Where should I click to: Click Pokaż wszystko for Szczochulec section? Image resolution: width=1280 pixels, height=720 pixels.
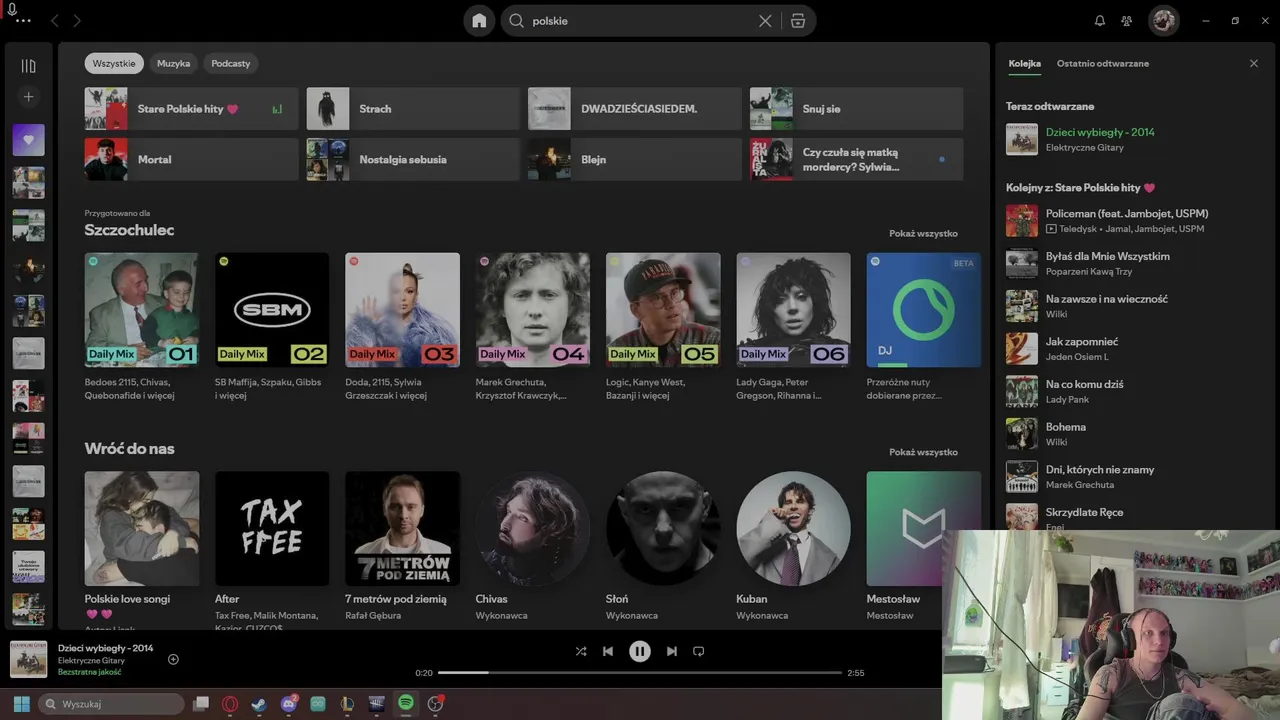coord(923,233)
